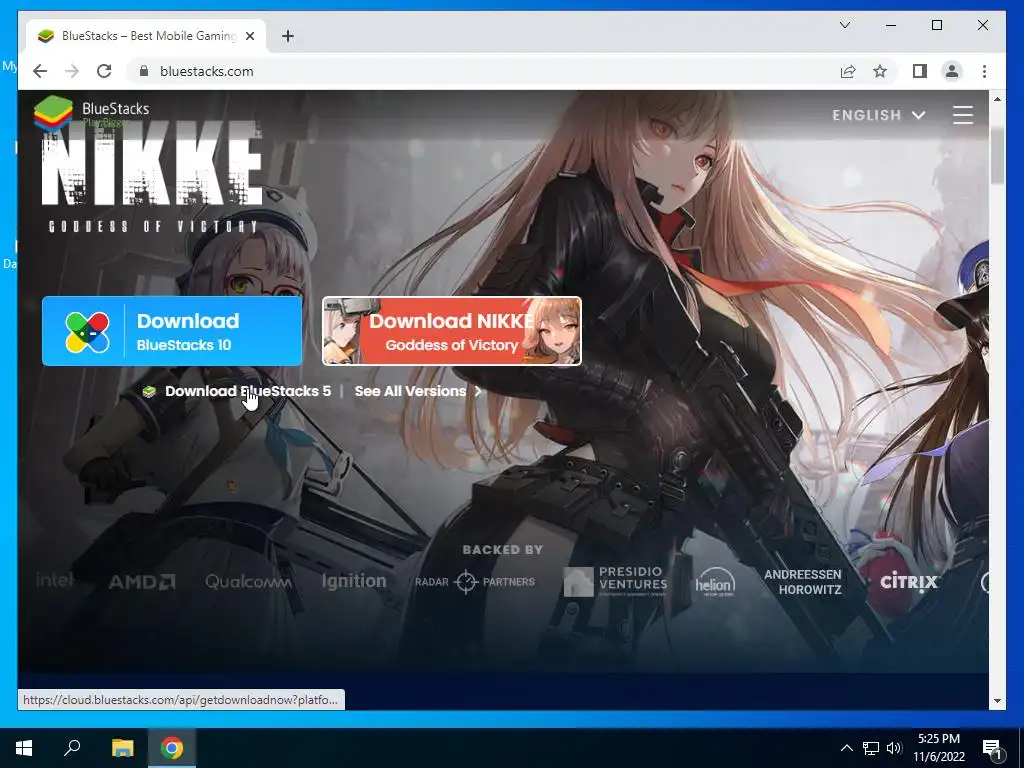The width and height of the screenshot is (1024, 768).
Task: Click the Helion logo
Action: 715,581
